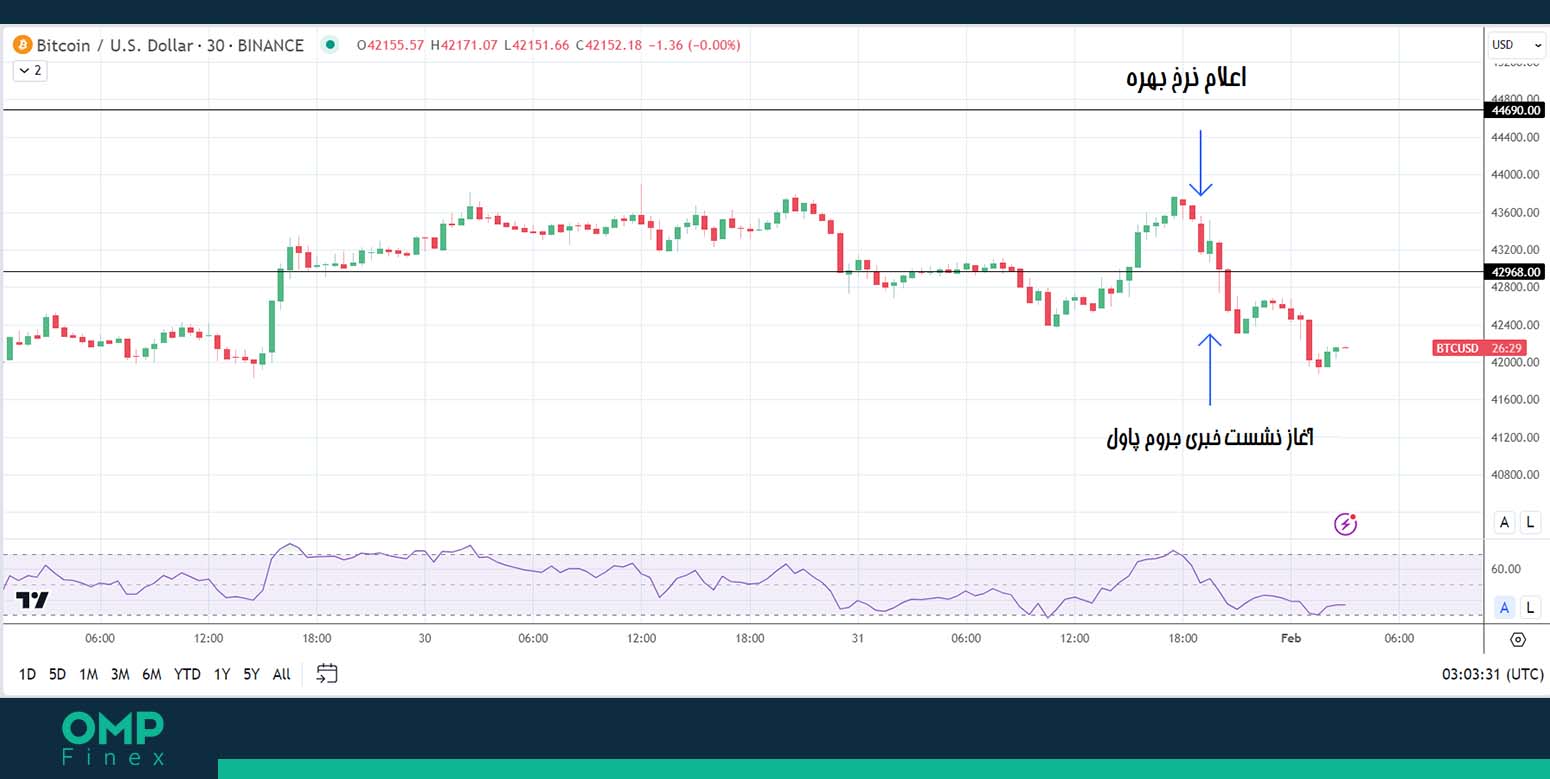Viewport: 1550px width, 779px height.
Task: Open chart settings gear icon
Action: tap(1518, 640)
